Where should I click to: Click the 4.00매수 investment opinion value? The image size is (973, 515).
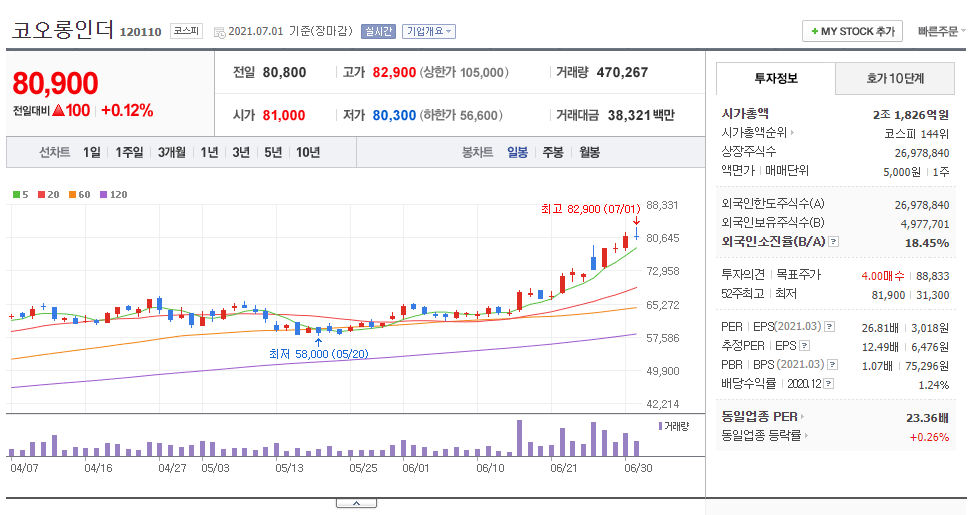coord(883,276)
